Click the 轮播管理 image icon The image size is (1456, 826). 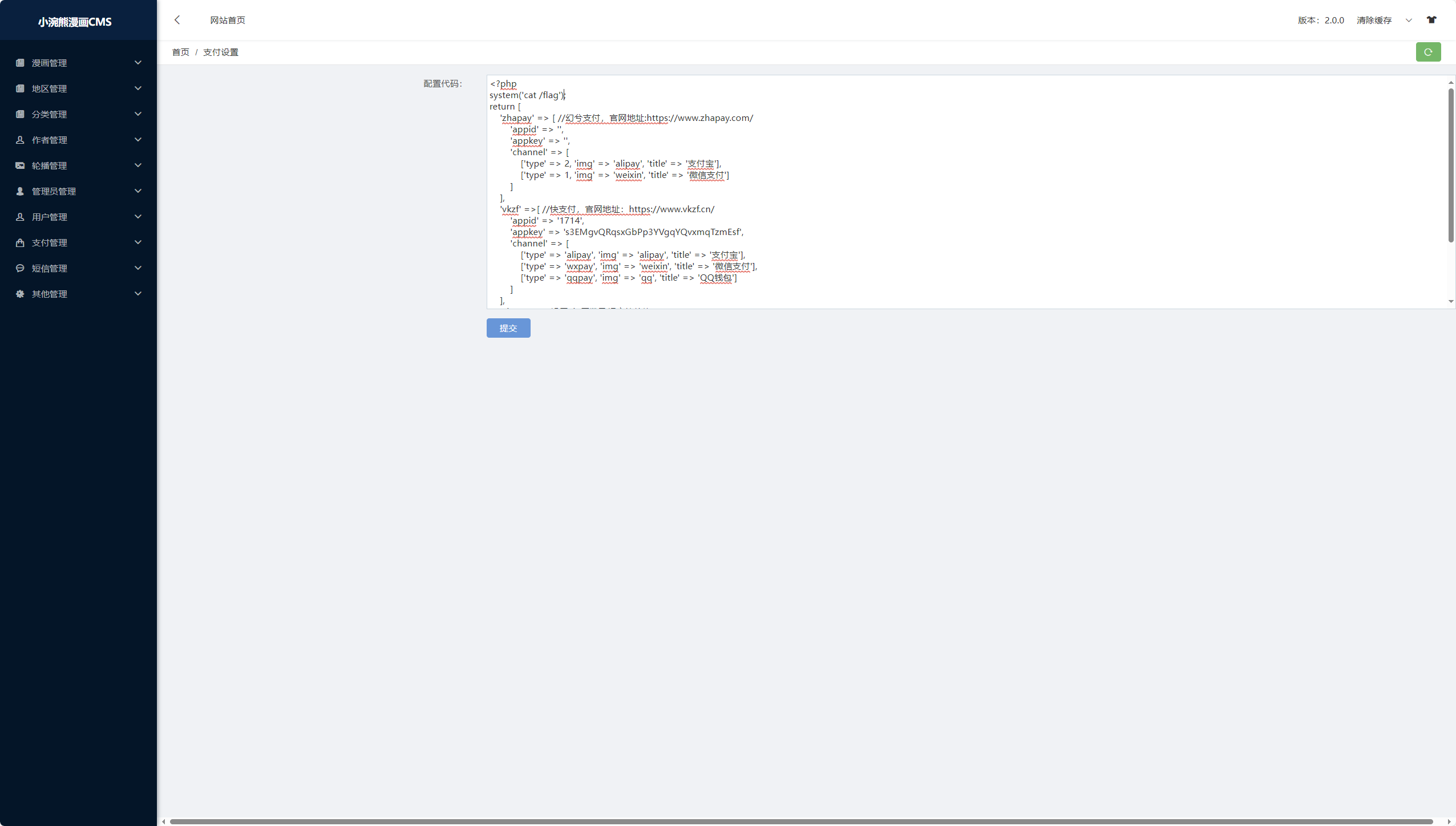[20, 165]
